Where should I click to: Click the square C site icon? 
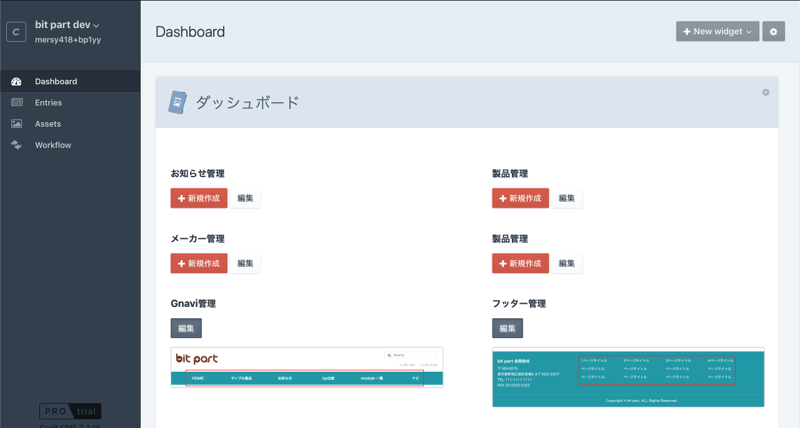(x=16, y=32)
